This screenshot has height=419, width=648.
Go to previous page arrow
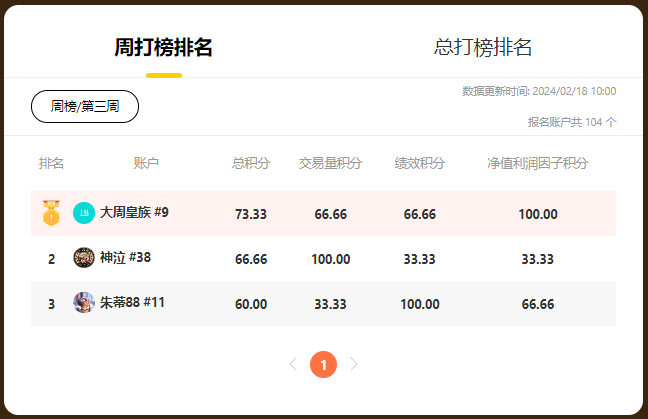coord(293,364)
